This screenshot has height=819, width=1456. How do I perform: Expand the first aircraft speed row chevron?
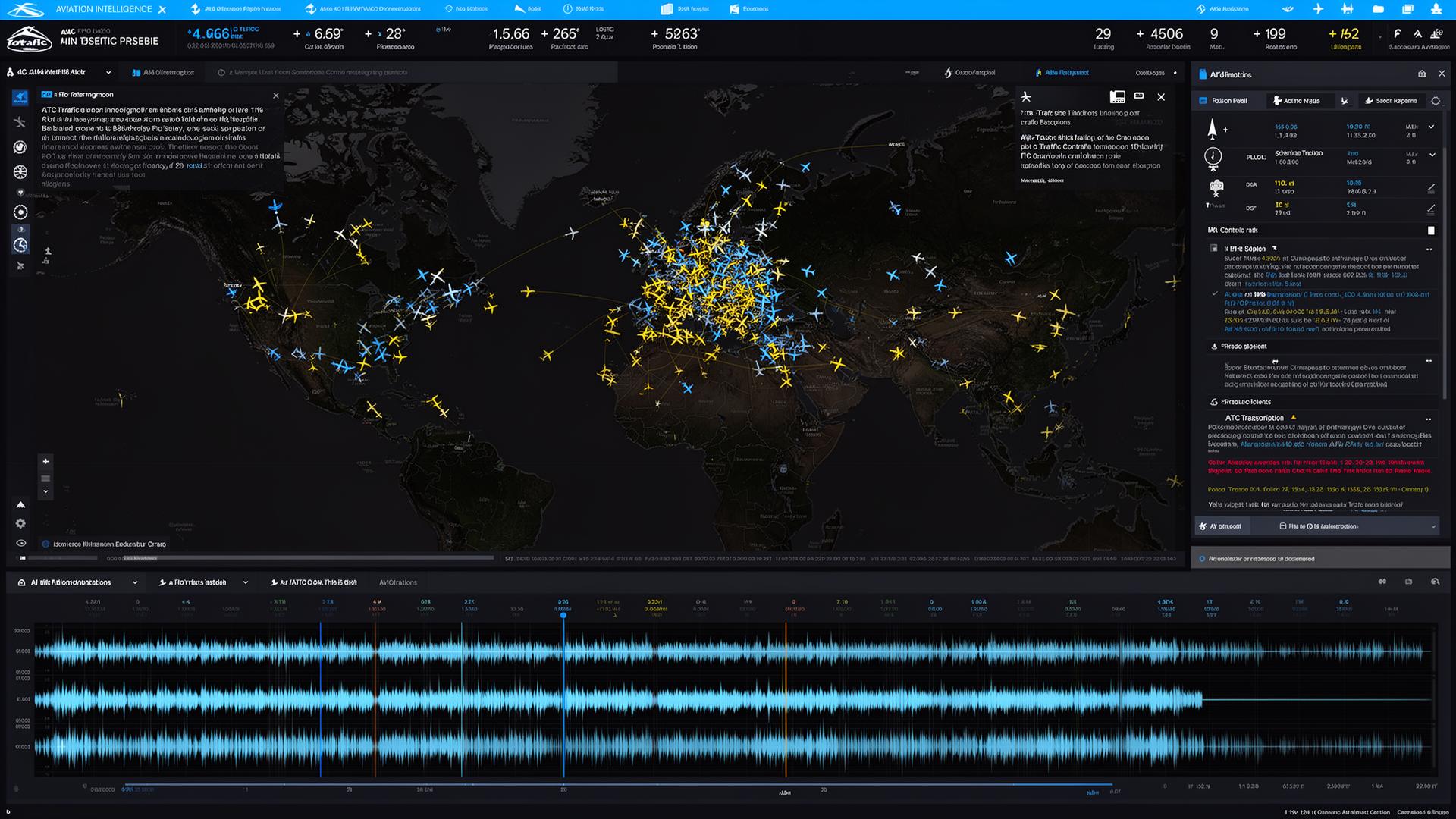[x=1431, y=127]
